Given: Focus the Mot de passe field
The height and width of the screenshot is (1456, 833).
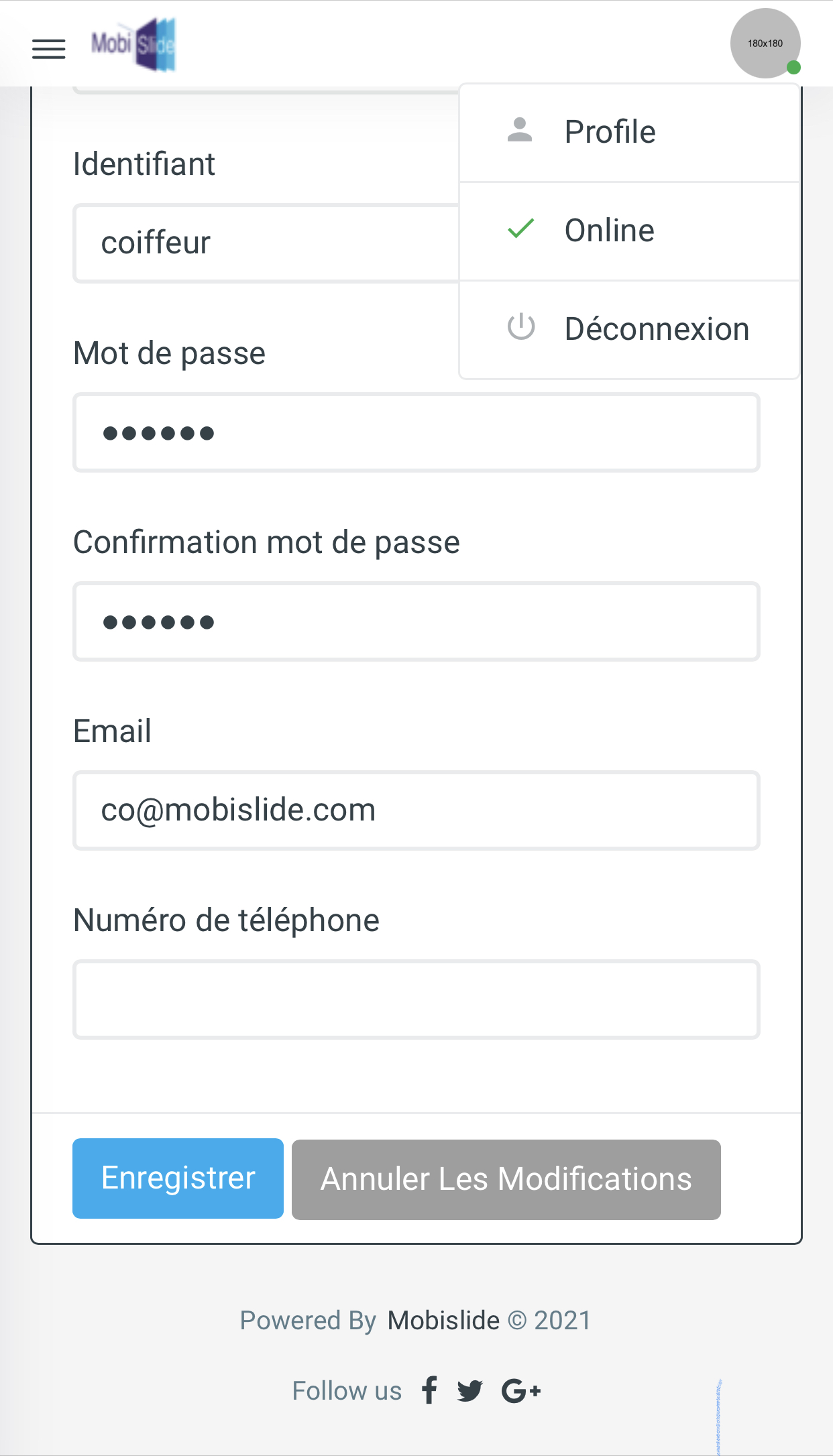Looking at the screenshot, I should point(416,432).
